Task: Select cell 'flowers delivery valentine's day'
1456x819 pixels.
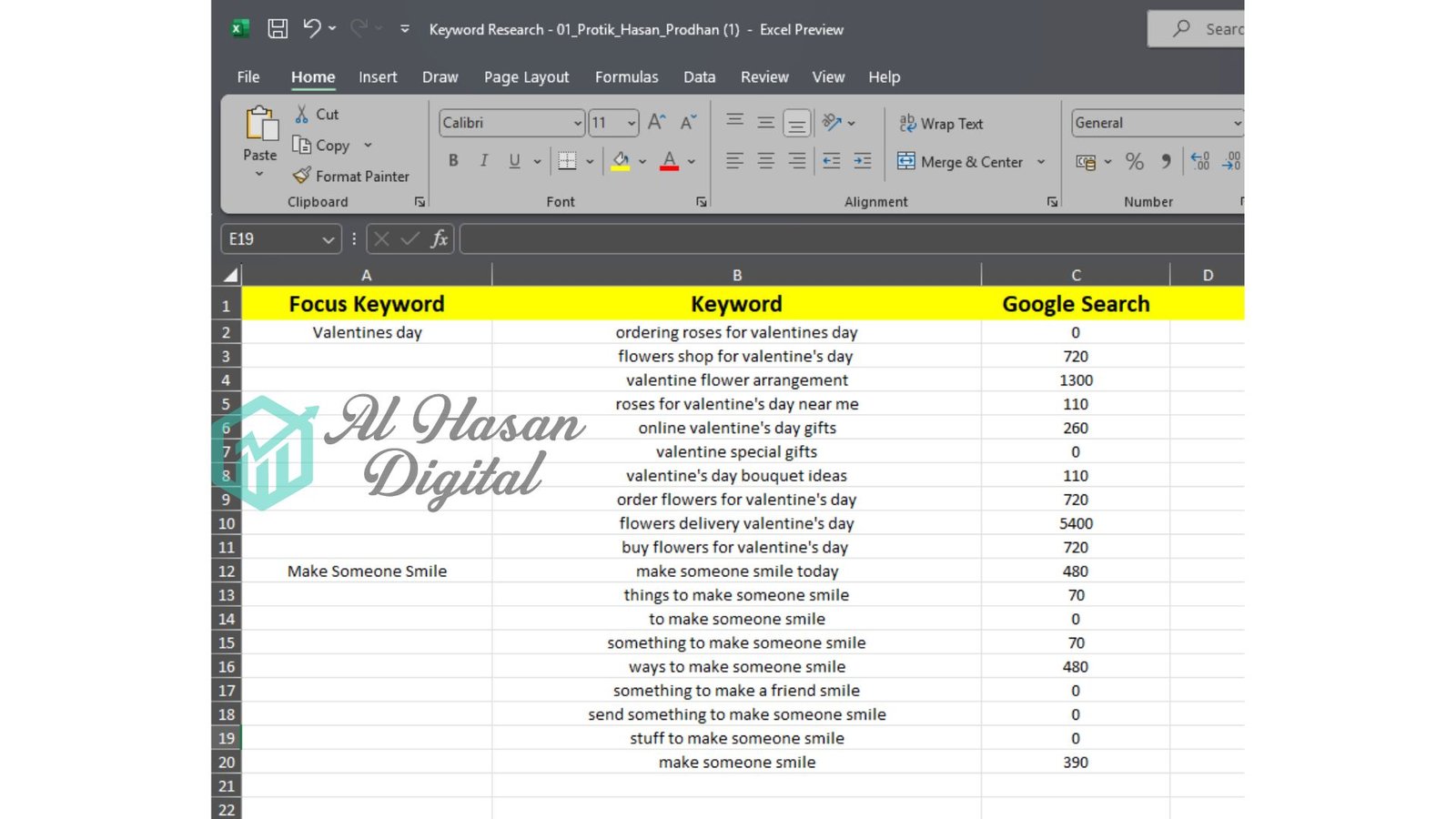Action: point(737,523)
